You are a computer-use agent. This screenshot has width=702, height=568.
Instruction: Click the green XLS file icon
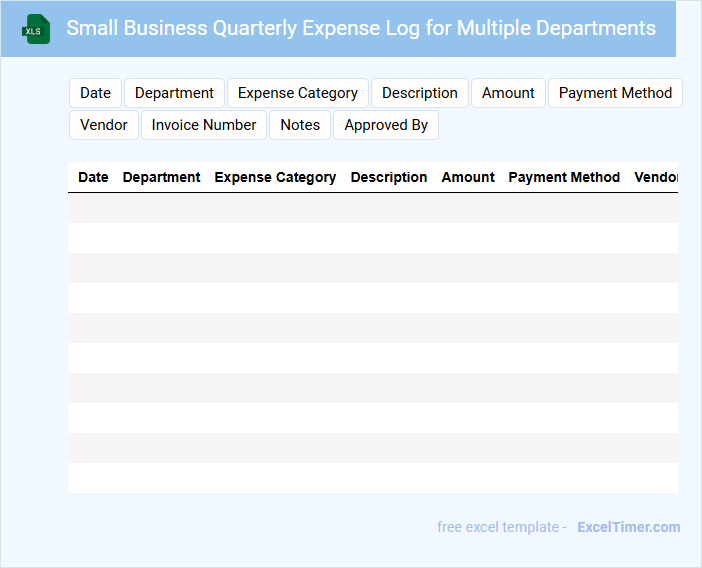point(36,29)
